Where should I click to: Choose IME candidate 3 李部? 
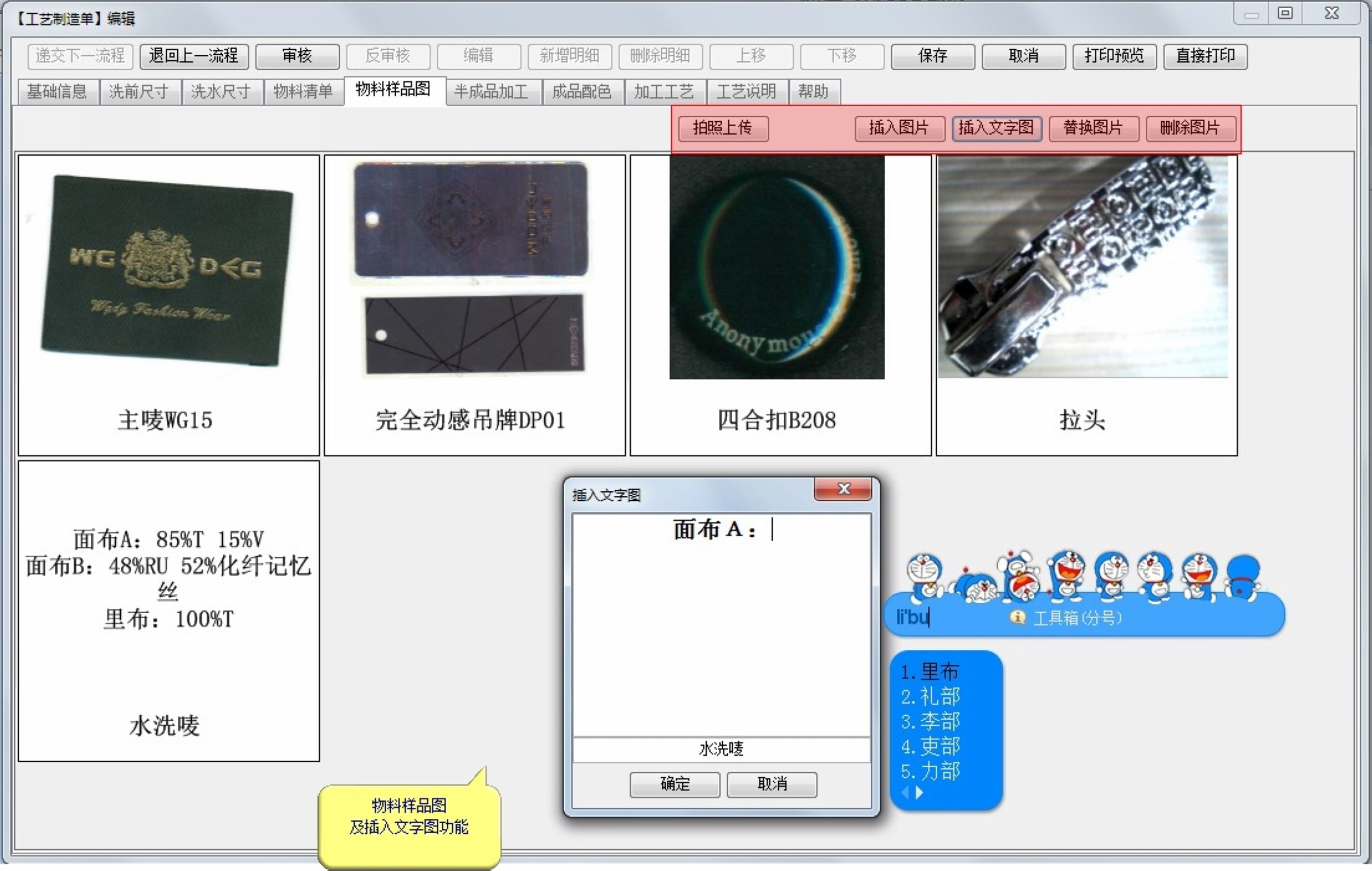[x=930, y=721]
